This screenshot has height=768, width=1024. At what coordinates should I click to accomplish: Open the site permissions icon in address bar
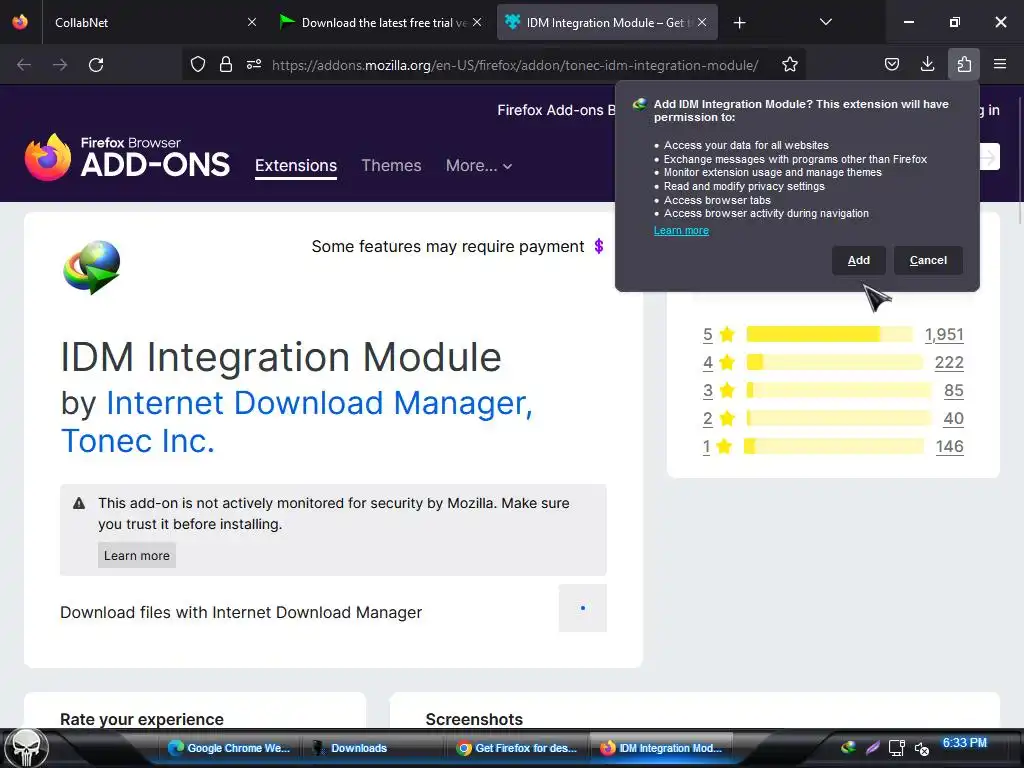[x=254, y=64]
